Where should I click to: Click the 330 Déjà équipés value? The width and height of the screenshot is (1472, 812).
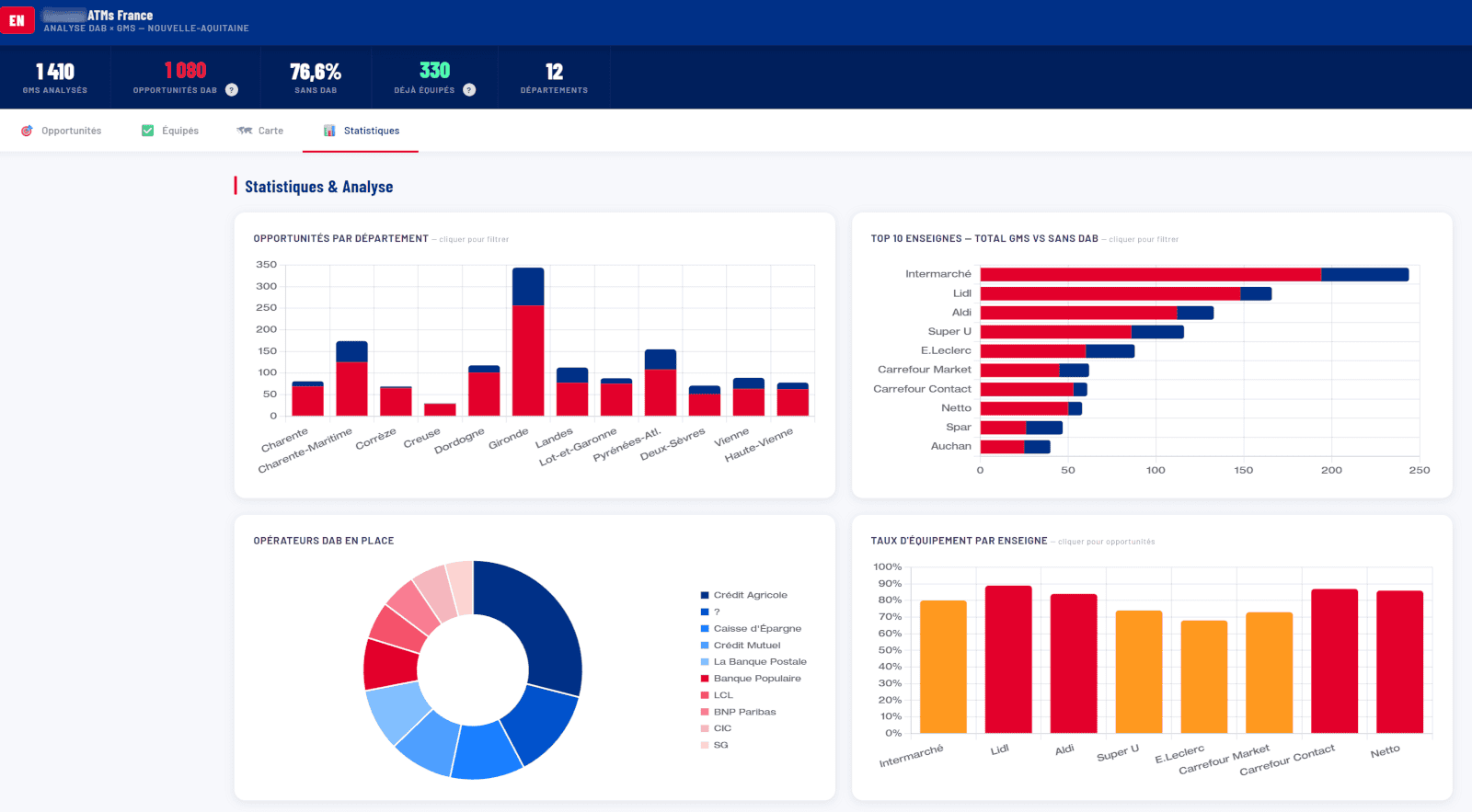pos(434,71)
